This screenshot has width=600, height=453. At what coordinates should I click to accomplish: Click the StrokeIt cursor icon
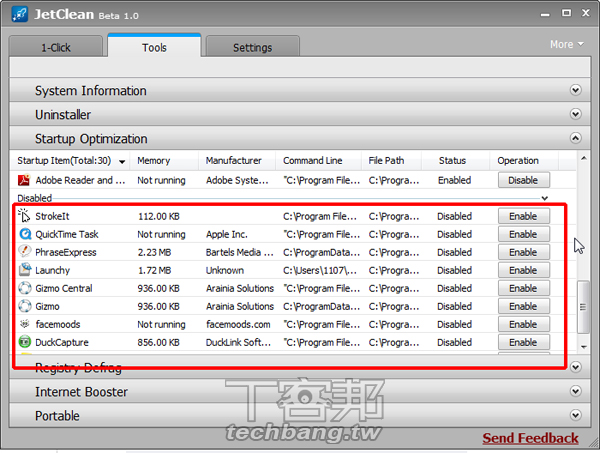(25, 216)
